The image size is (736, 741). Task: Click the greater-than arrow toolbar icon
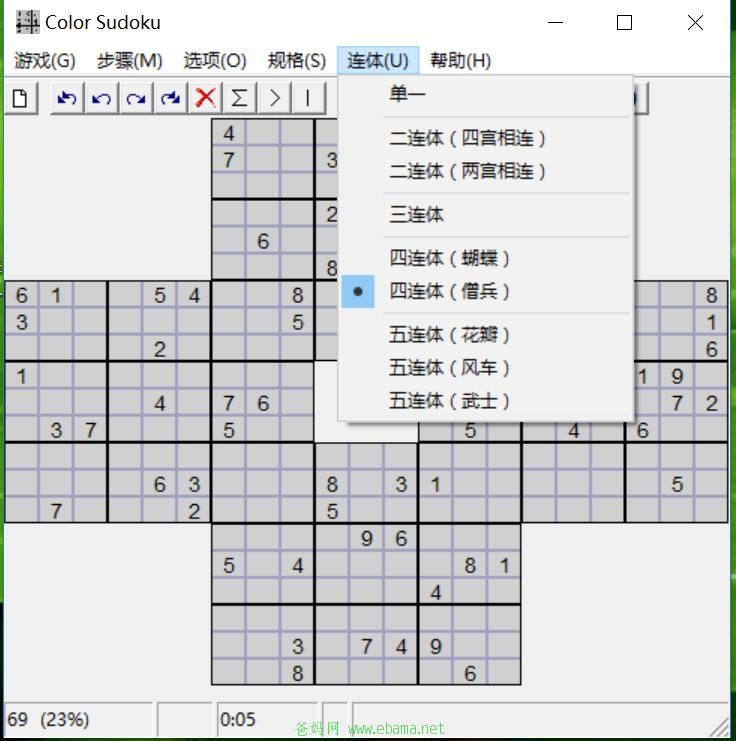click(x=274, y=98)
